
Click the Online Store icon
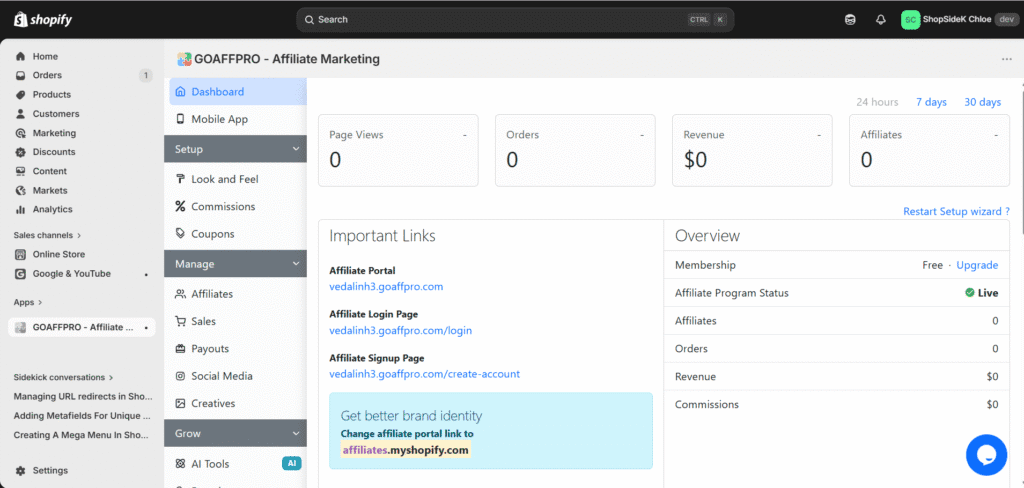[x=20, y=254]
